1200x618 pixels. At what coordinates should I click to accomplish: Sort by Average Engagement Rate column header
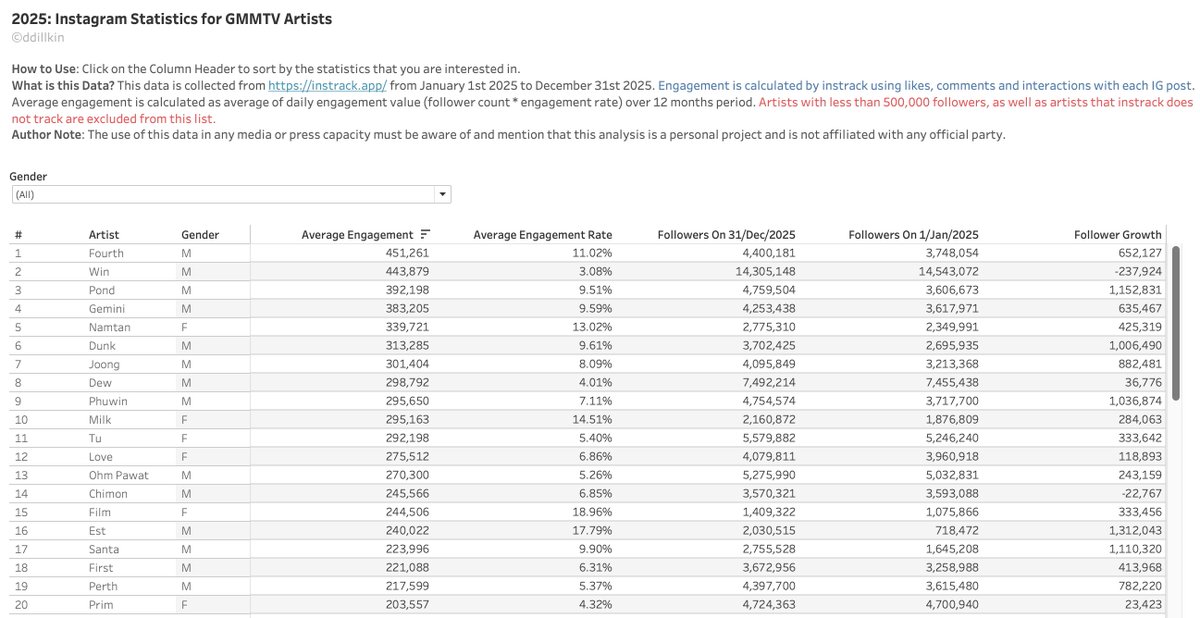point(542,235)
